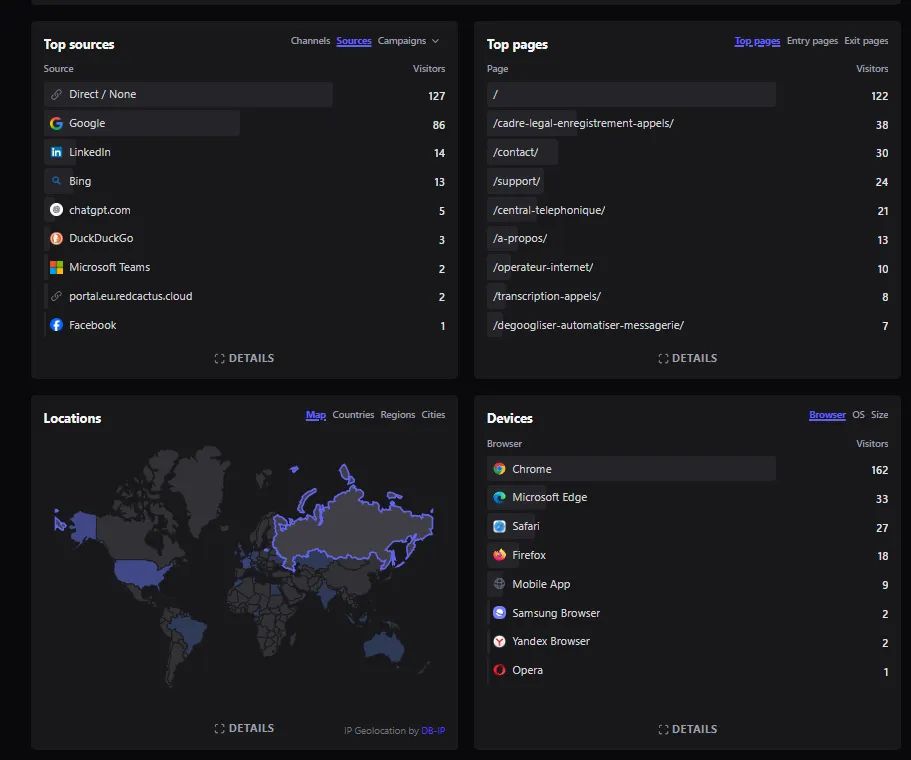Filter by portal.eu.redcactus.cloud source
Image resolution: width=911 pixels, height=760 pixels.
coord(245,296)
